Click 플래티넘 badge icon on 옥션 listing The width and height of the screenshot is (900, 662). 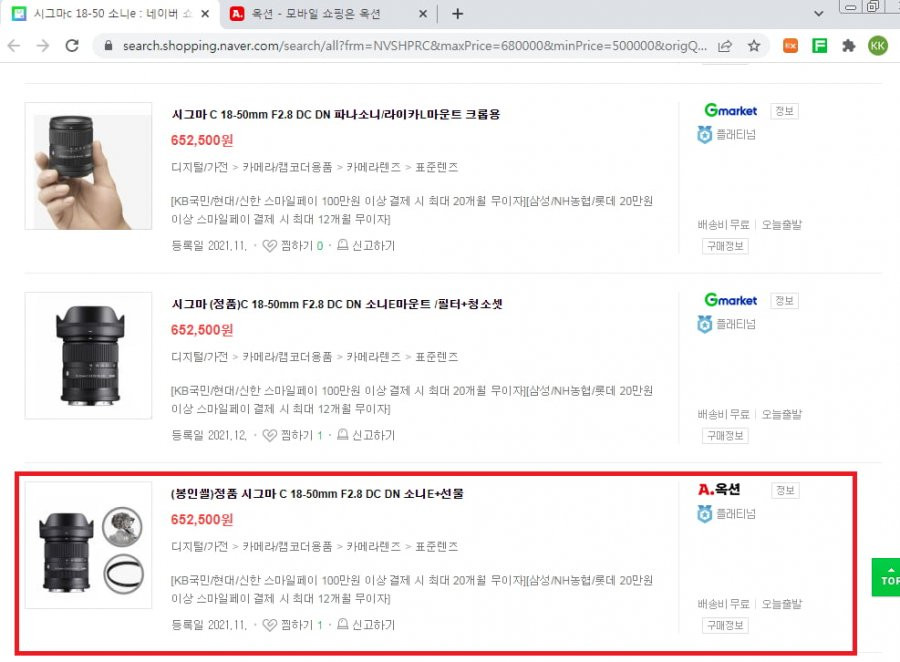[704, 513]
